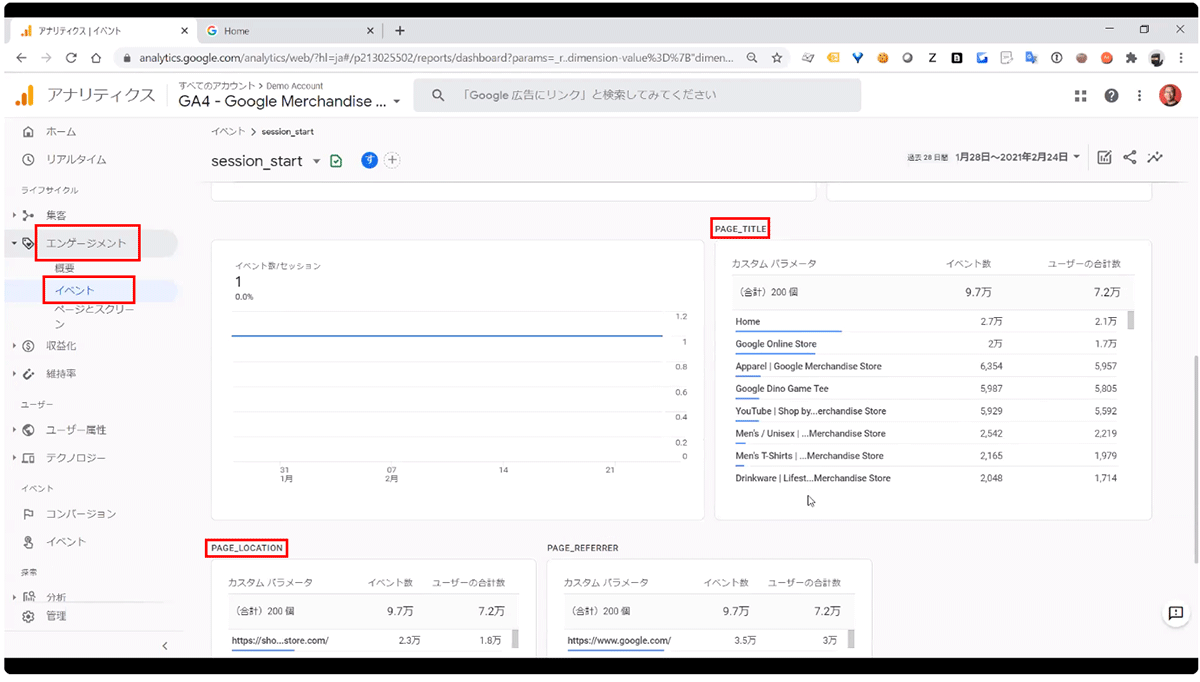Expand the 収益化 section arrow
Screen dimensions: 1200x682
[14, 346]
